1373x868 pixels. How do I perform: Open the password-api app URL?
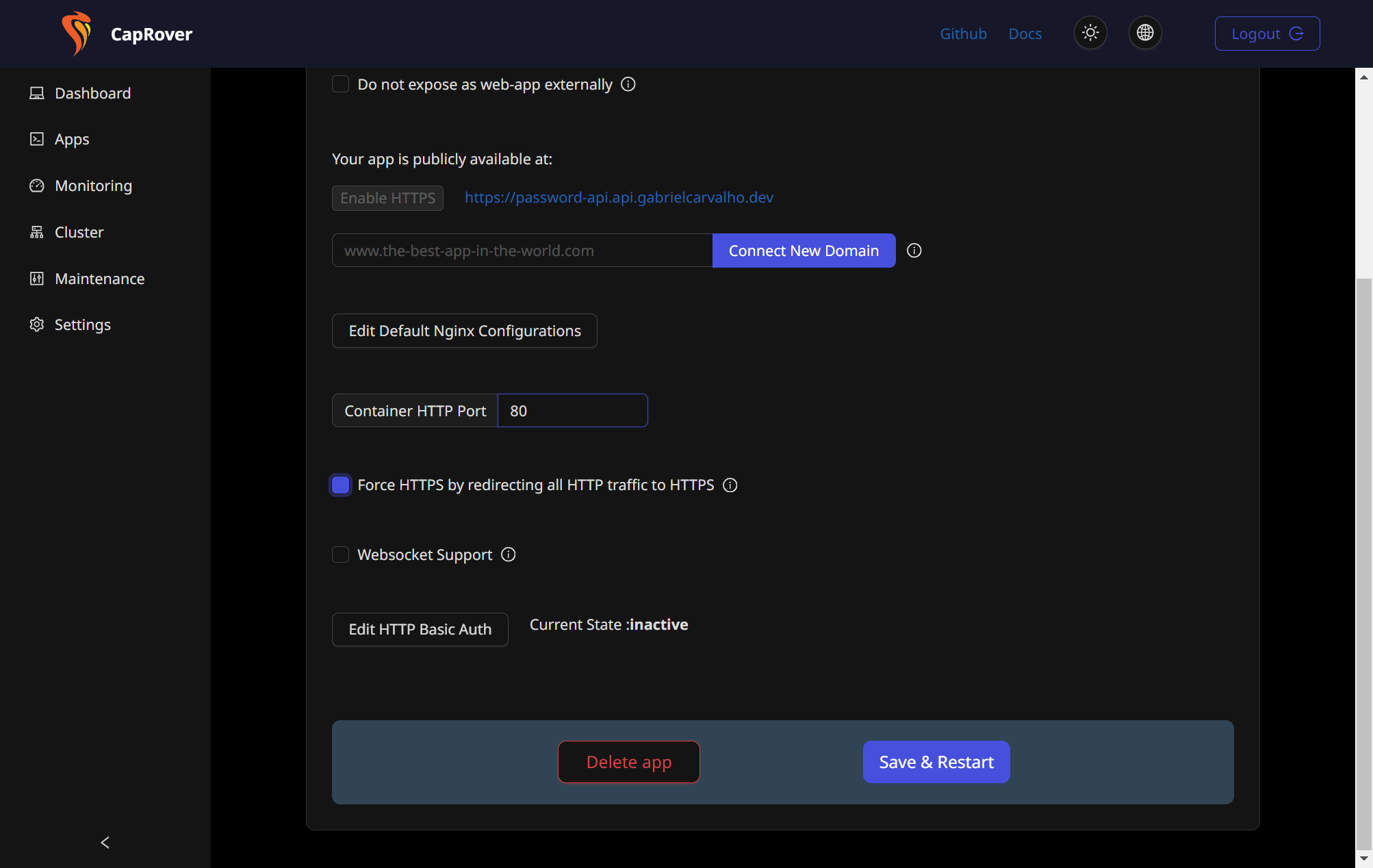(619, 197)
